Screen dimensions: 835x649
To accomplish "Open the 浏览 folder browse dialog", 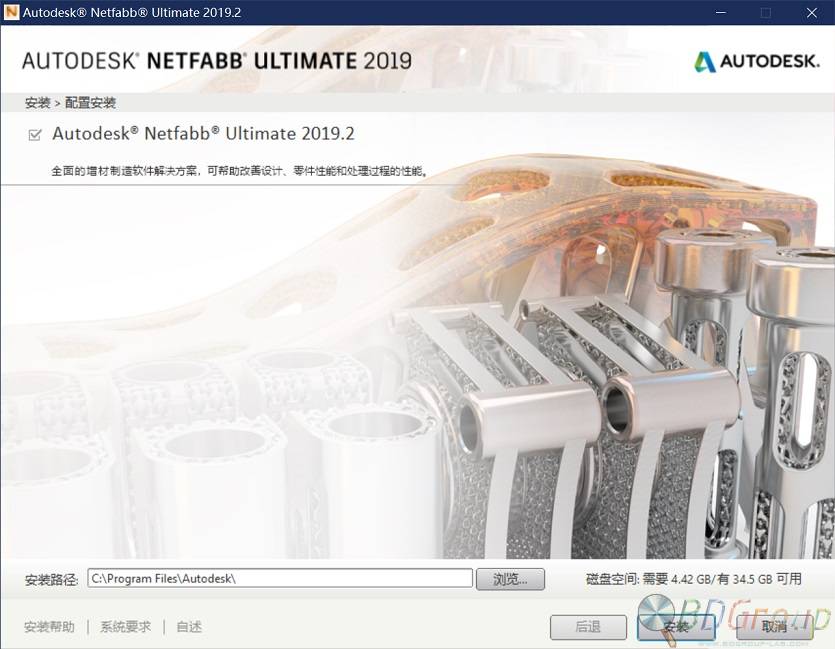I will click(510, 578).
